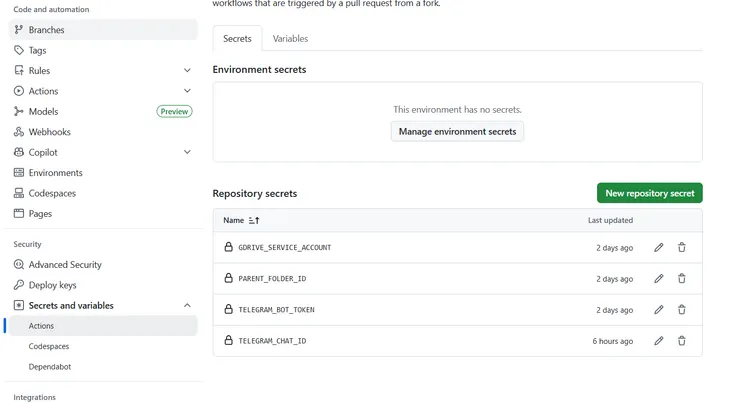Expand the Copilot sidebar section
The width and height of the screenshot is (740, 402).
(187, 152)
